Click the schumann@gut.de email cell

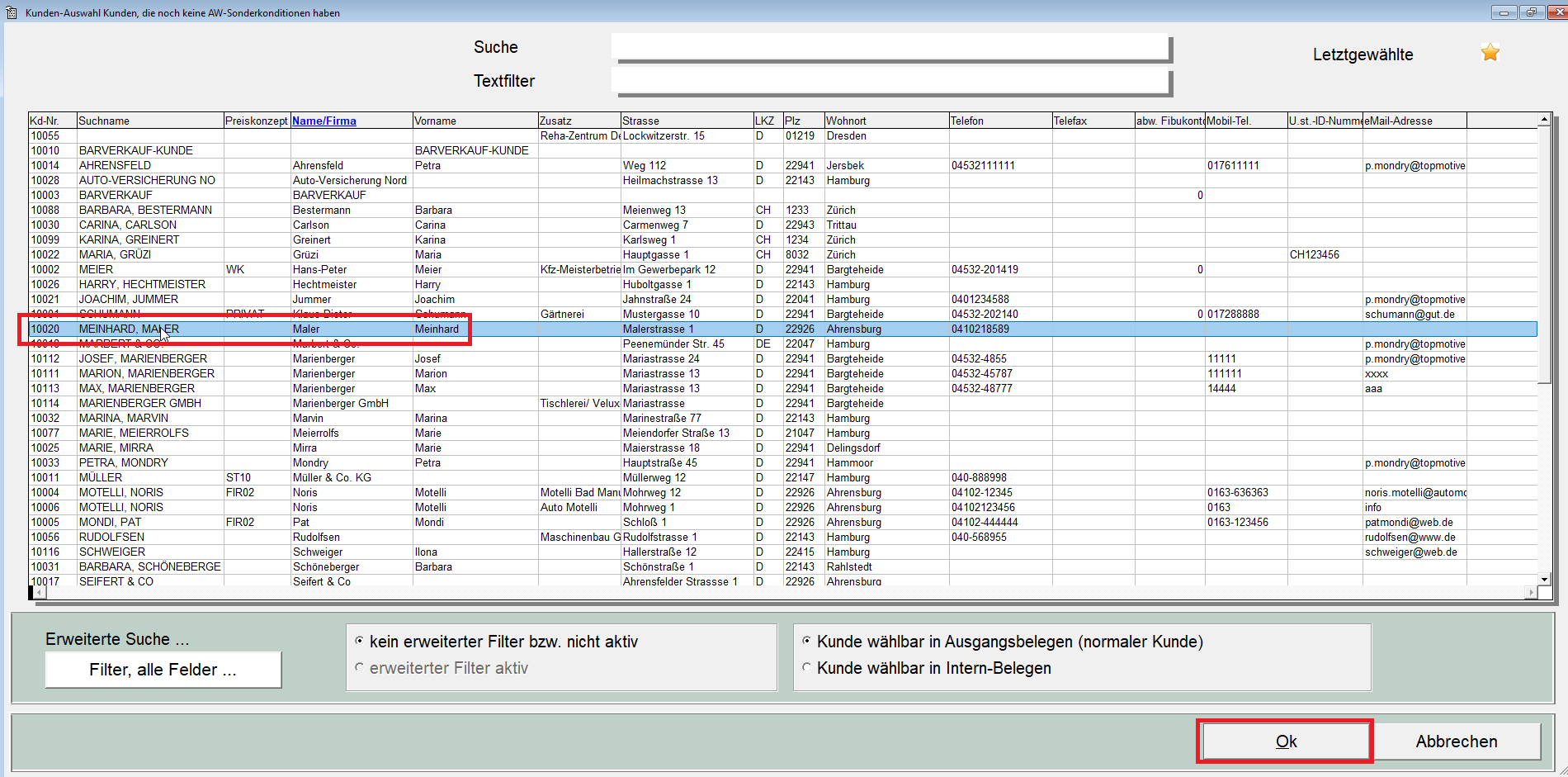[x=1415, y=314]
